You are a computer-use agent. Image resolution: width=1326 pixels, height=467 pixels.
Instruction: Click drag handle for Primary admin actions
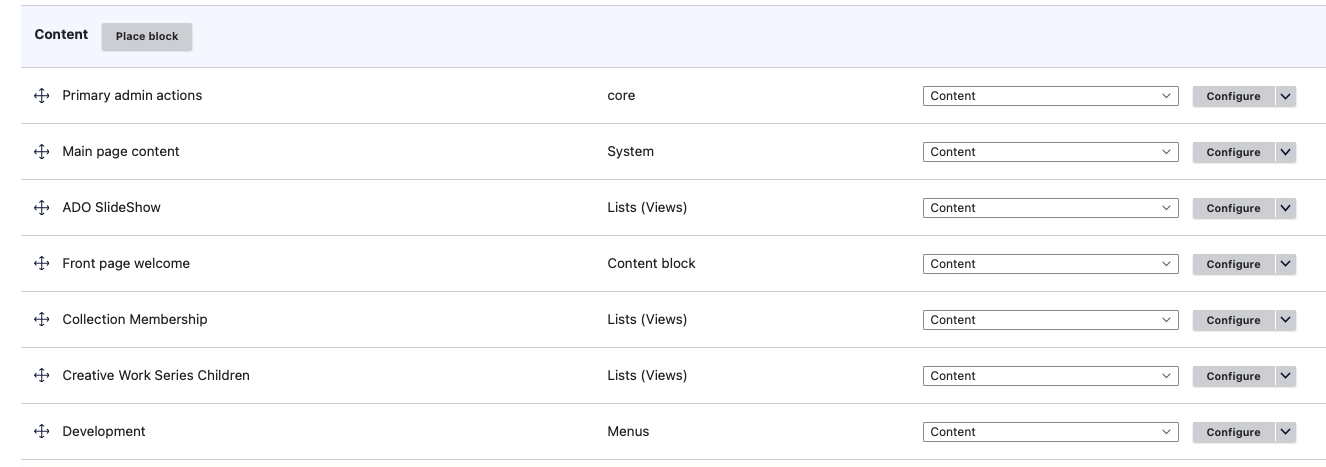point(41,96)
